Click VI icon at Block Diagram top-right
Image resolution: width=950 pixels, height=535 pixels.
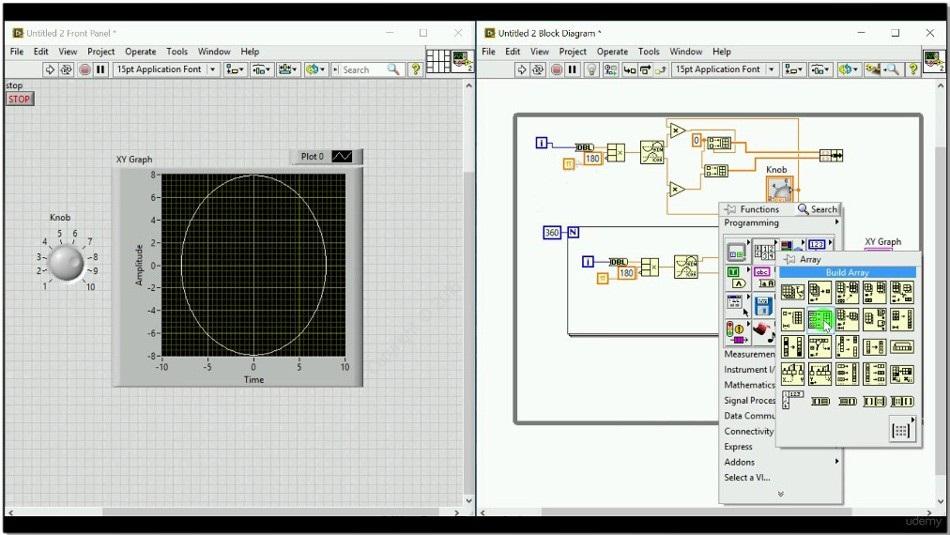click(933, 62)
